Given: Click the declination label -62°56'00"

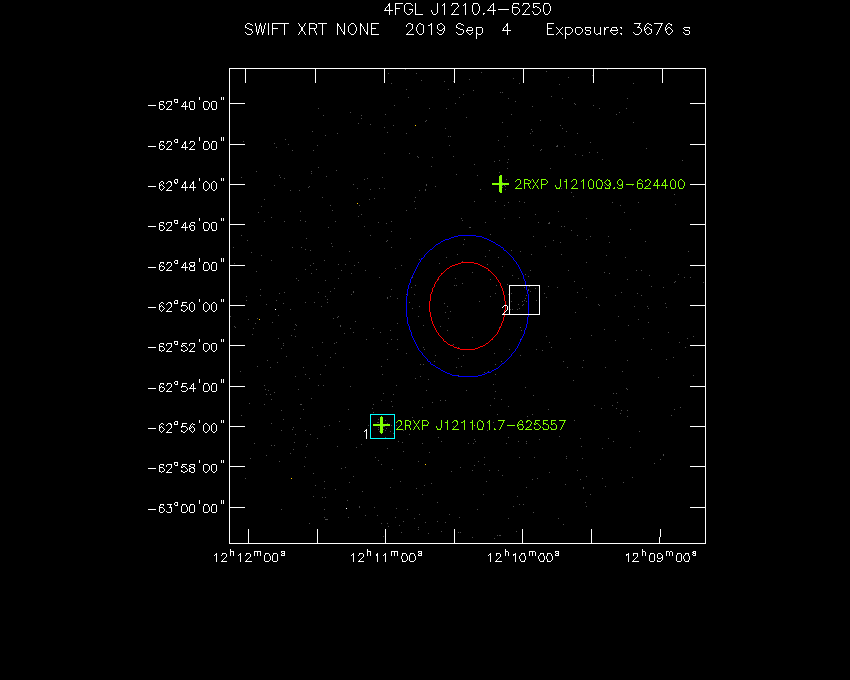Looking at the screenshot, I should pyautogui.click(x=186, y=428).
